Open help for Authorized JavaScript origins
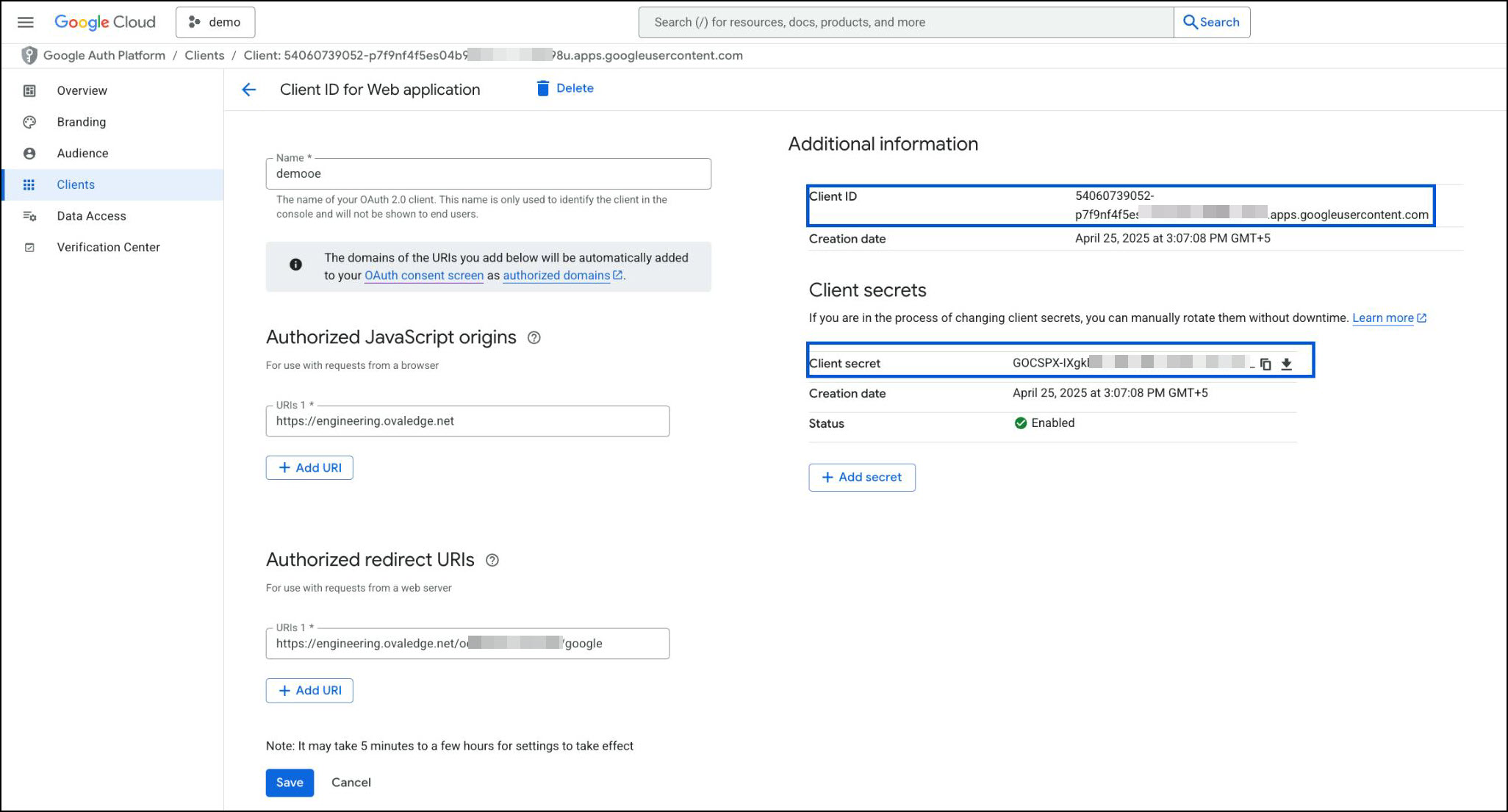The image size is (1508, 812). pyautogui.click(x=534, y=338)
